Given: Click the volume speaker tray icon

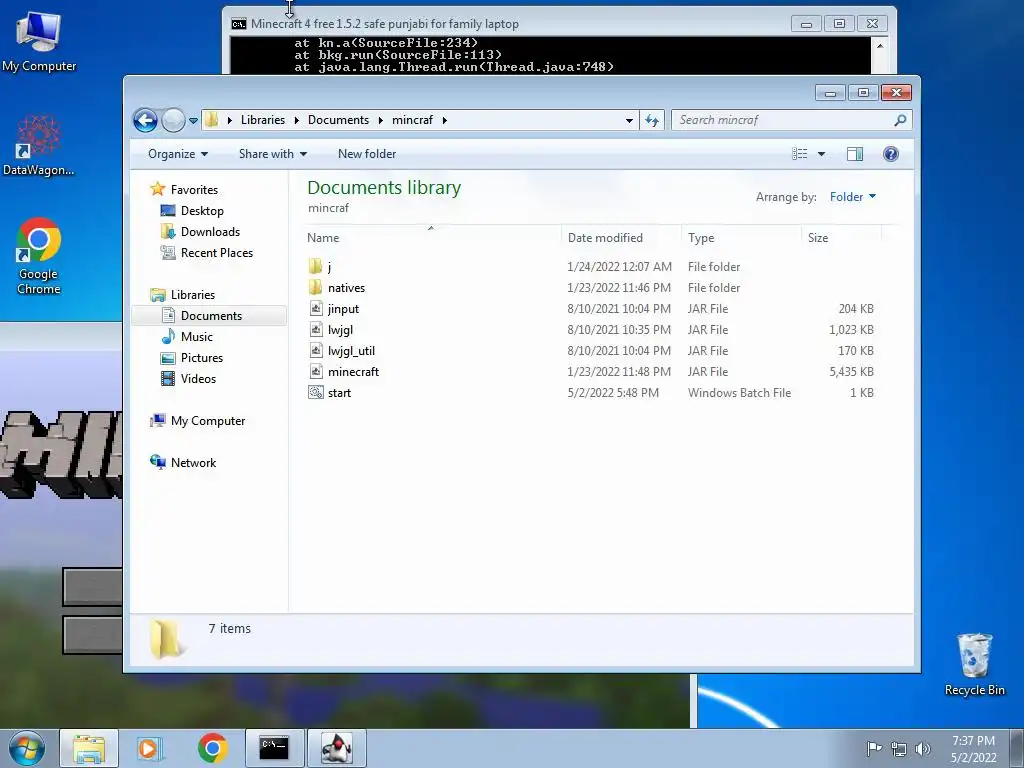Looking at the screenshot, I should coord(923,749).
